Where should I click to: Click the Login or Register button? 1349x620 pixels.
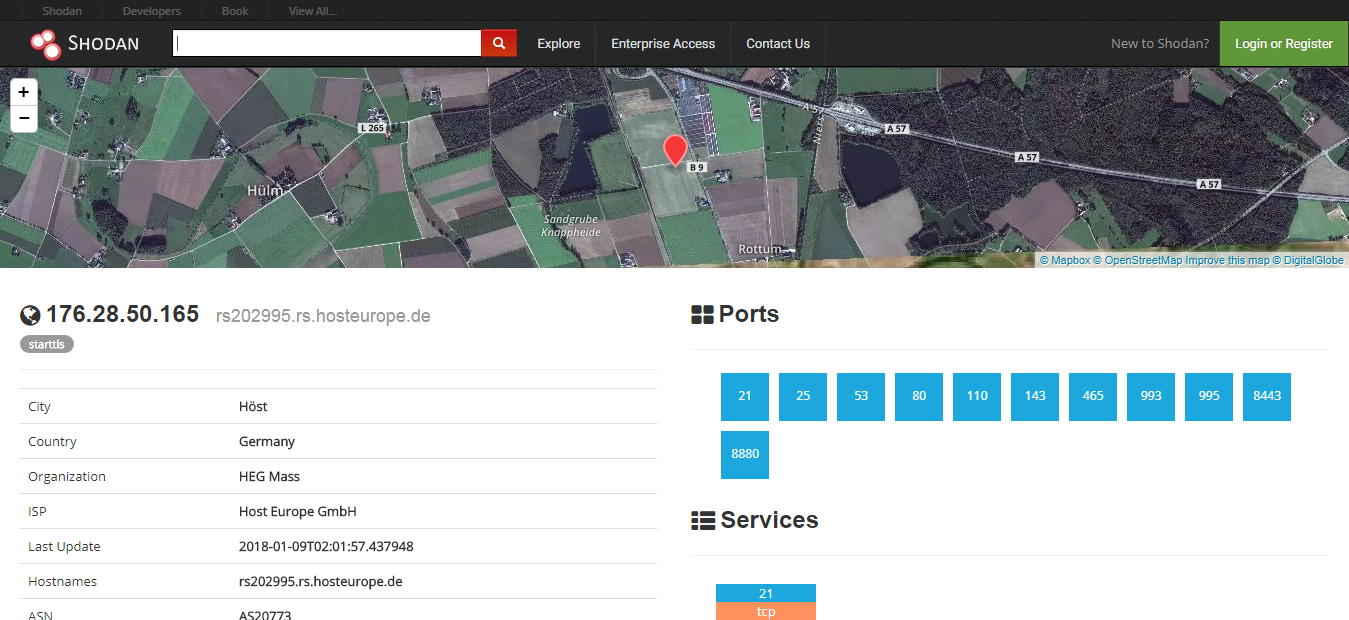[x=1284, y=44]
